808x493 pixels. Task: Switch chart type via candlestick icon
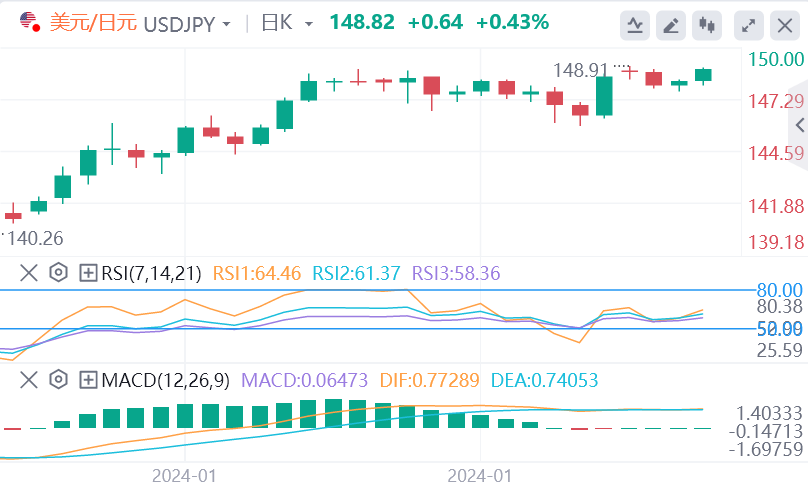[708, 24]
